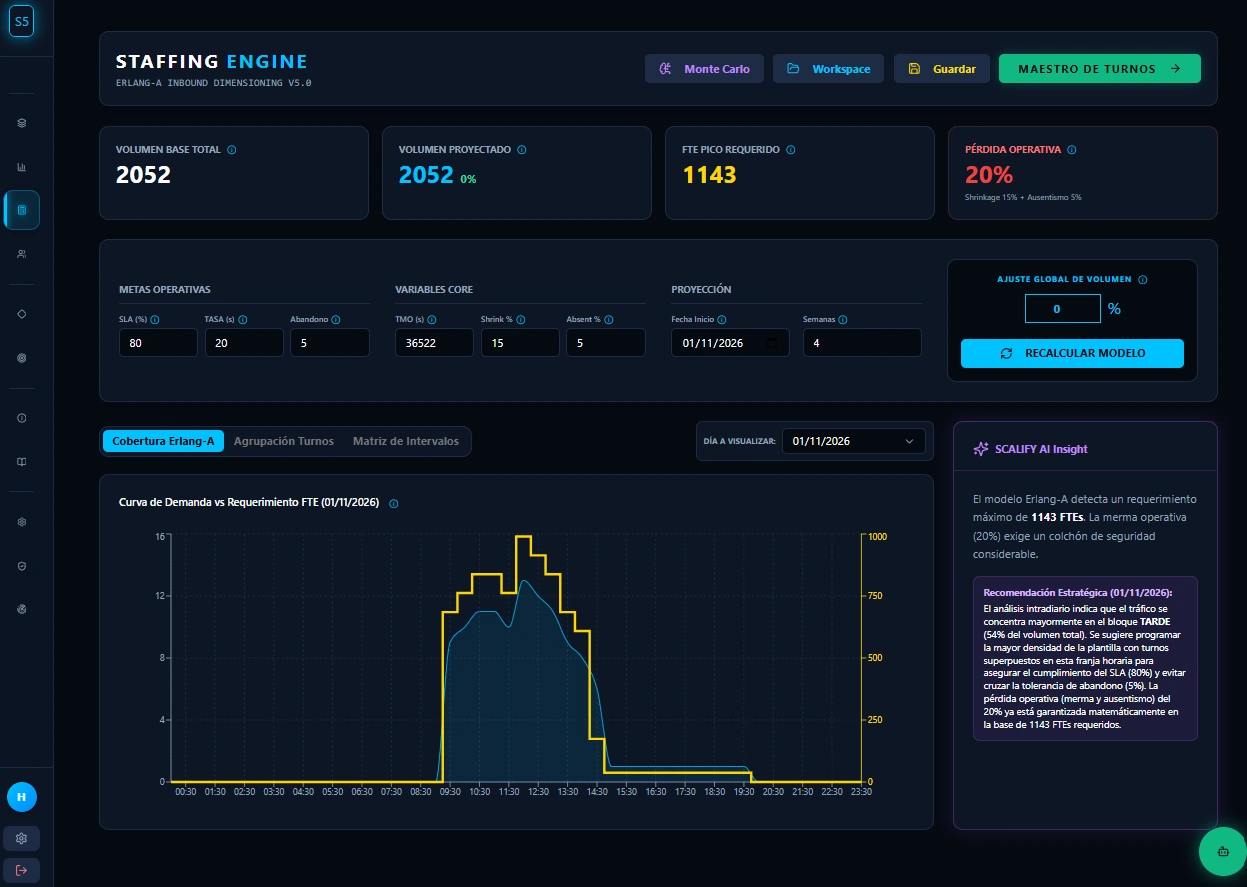Screen dimensions: 1247x887
Task: Edit the Shrink % input field
Action: coord(520,343)
